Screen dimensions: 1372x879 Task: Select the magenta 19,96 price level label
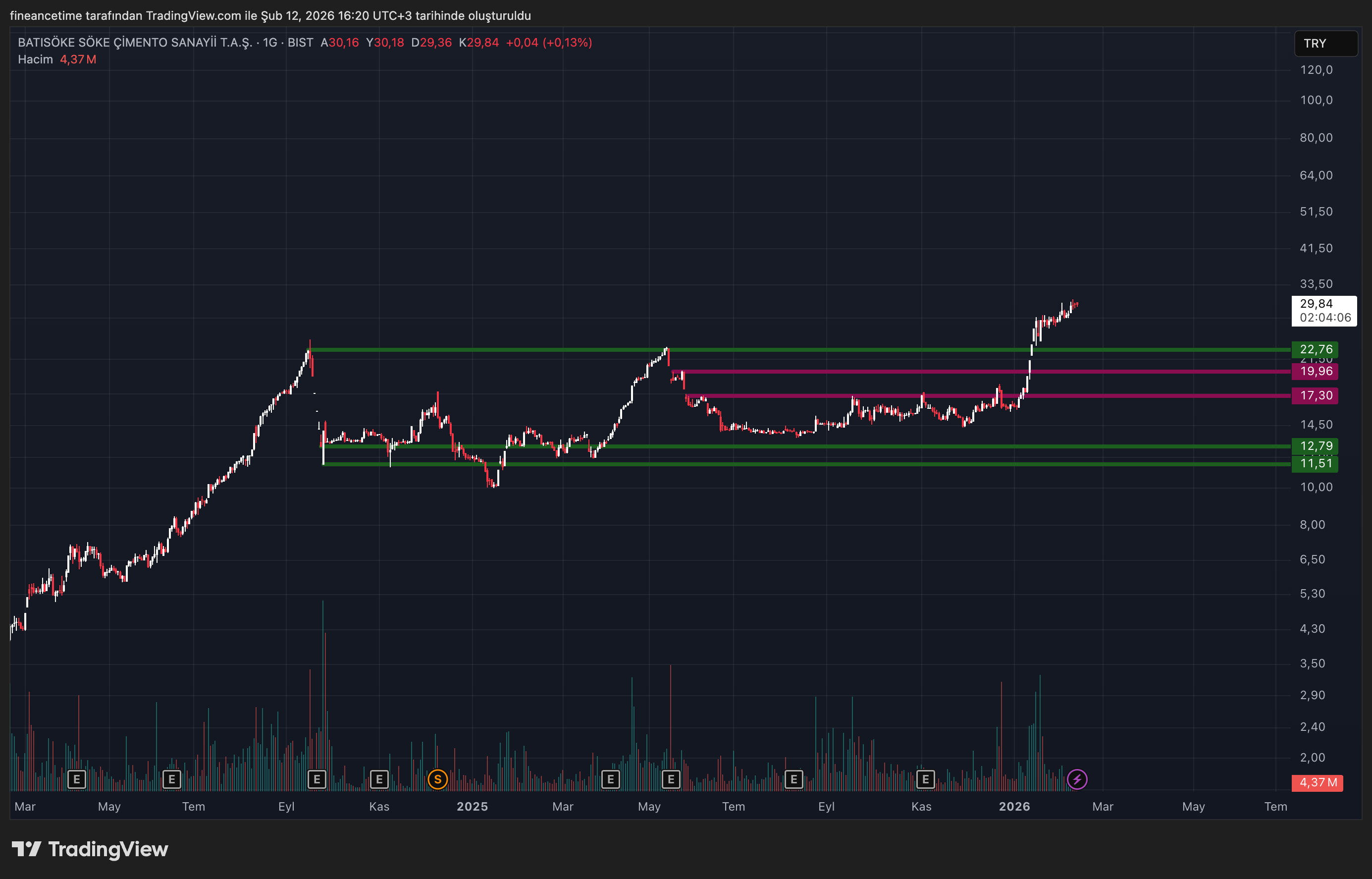point(1315,372)
